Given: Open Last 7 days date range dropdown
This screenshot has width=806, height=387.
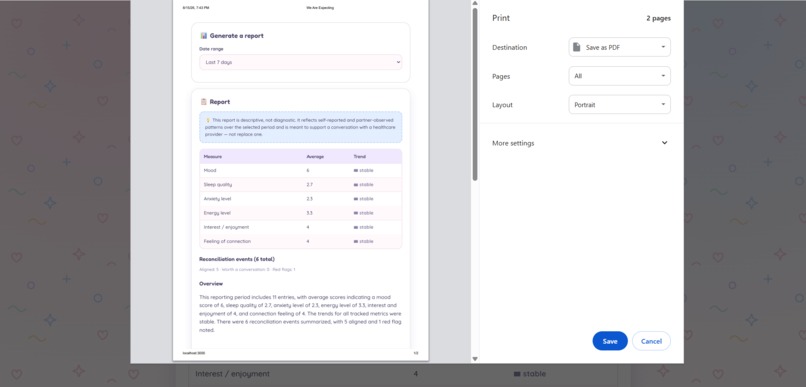Looking at the screenshot, I should (301, 62).
